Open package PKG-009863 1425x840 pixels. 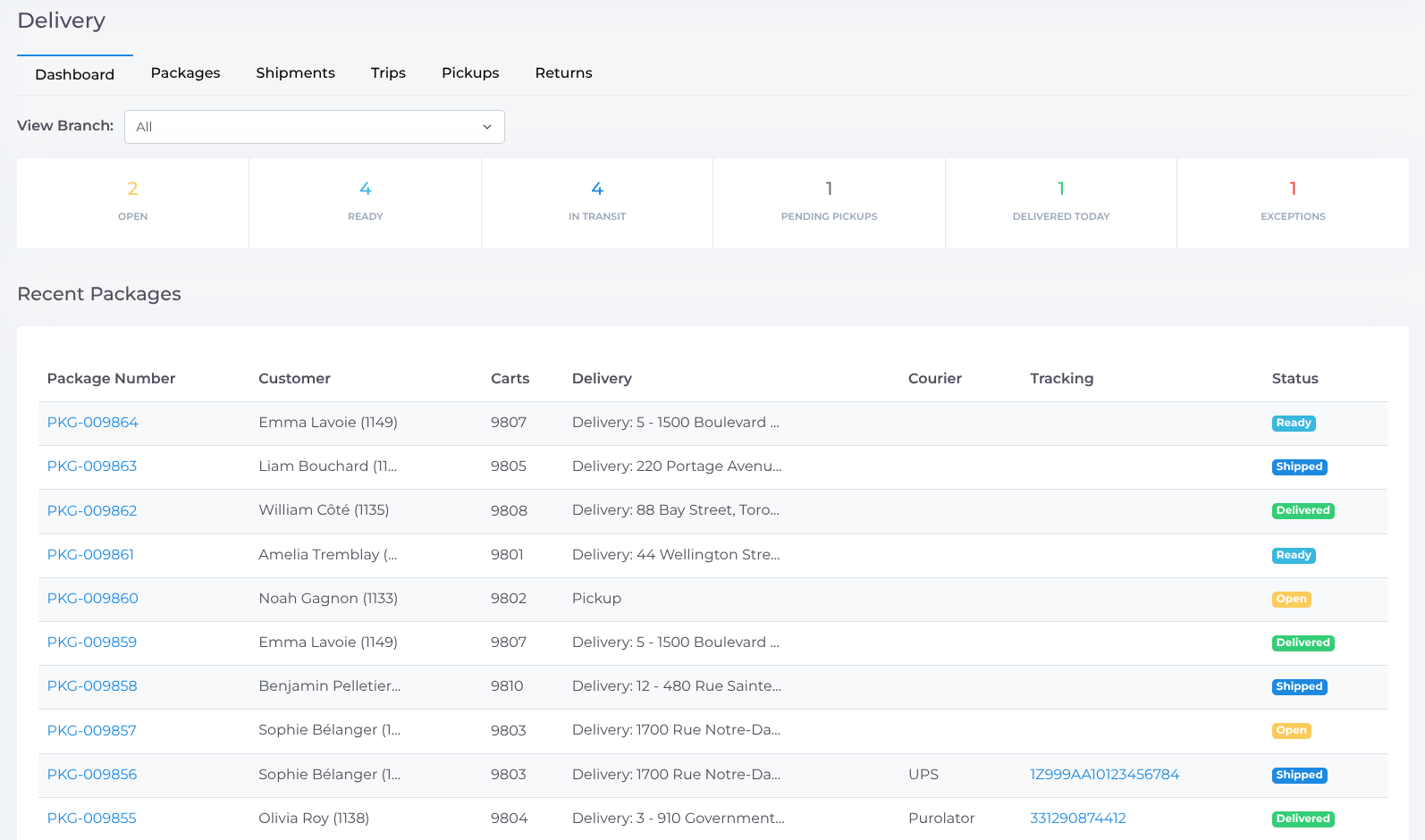click(92, 466)
